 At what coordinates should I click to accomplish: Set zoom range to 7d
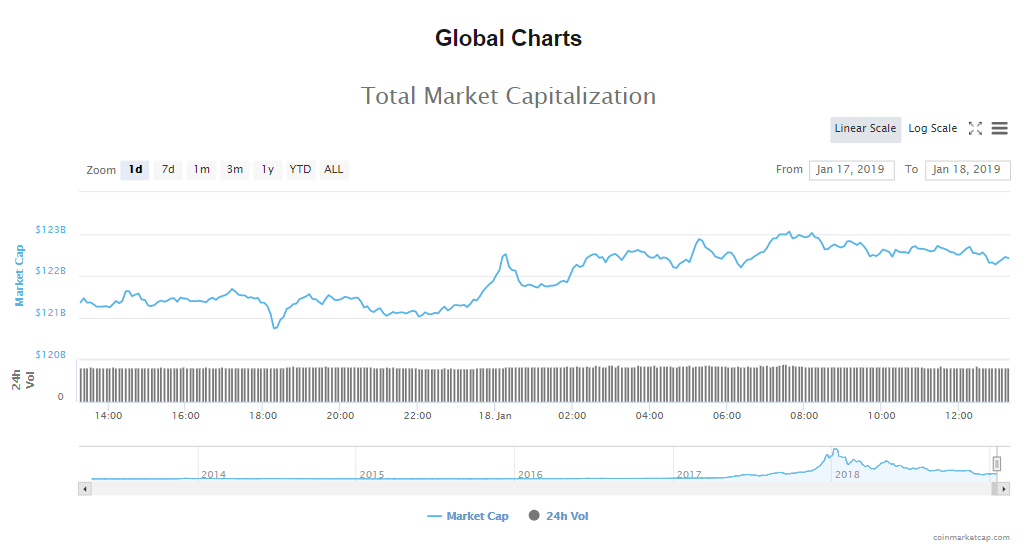[168, 170]
